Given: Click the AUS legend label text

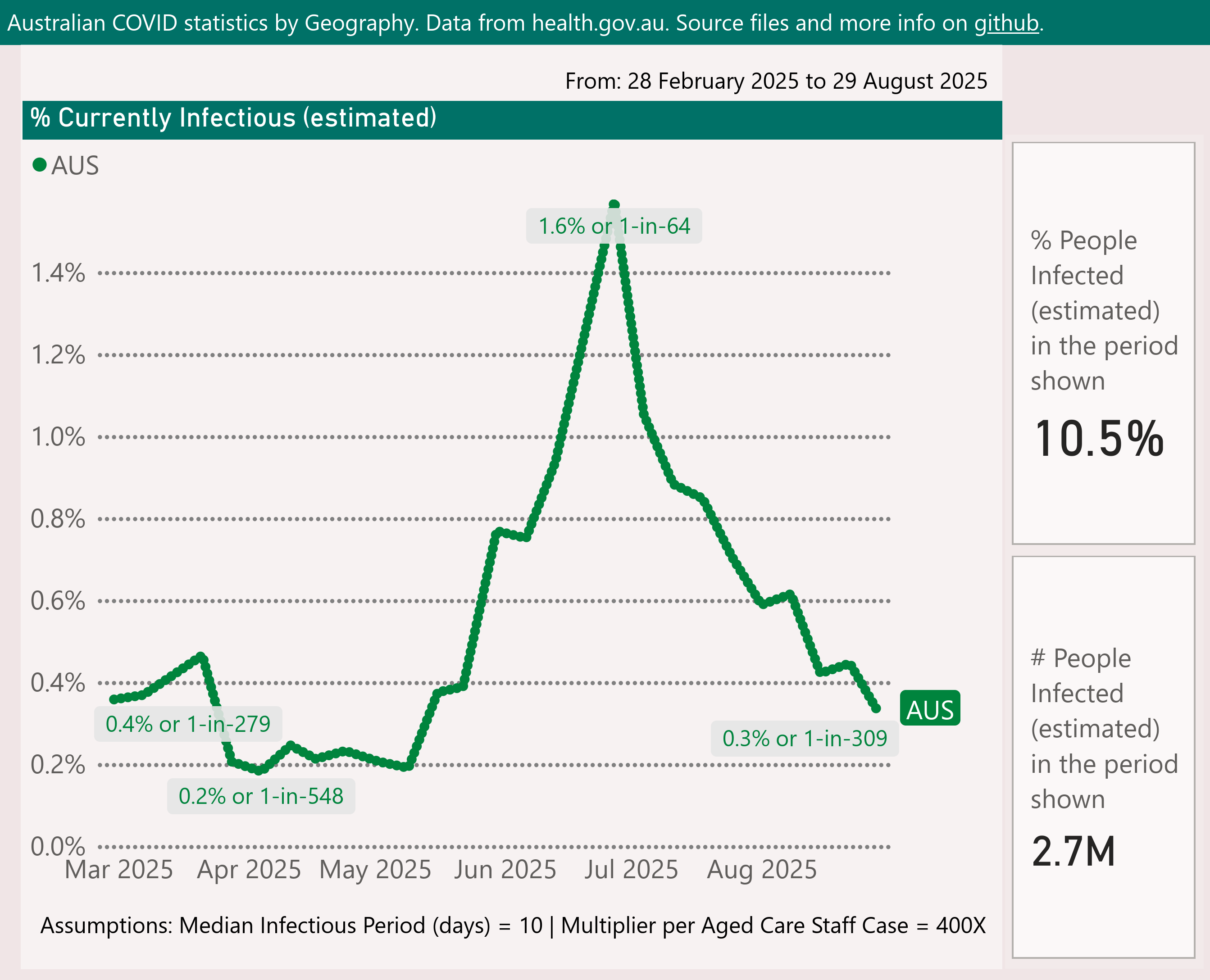Looking at the screenshot, I should pos(75,166).
